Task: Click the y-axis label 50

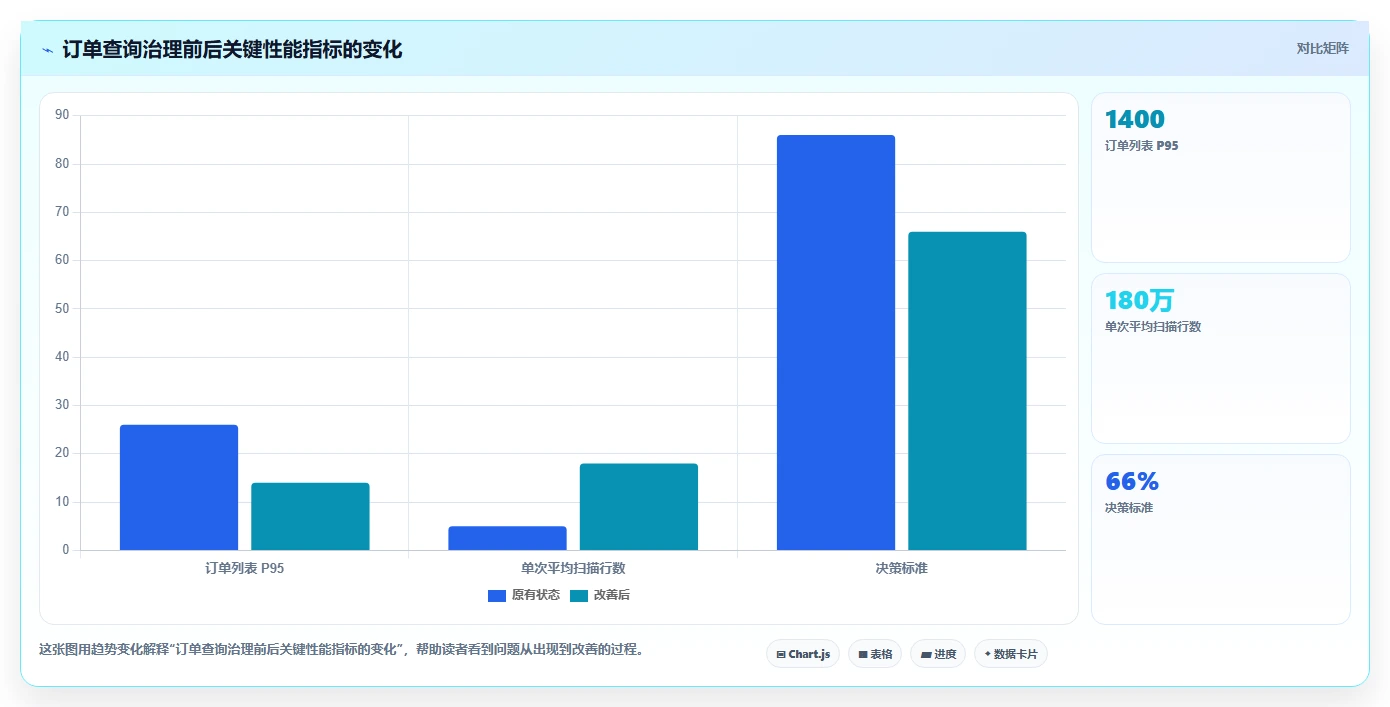Action: [62, 308]
